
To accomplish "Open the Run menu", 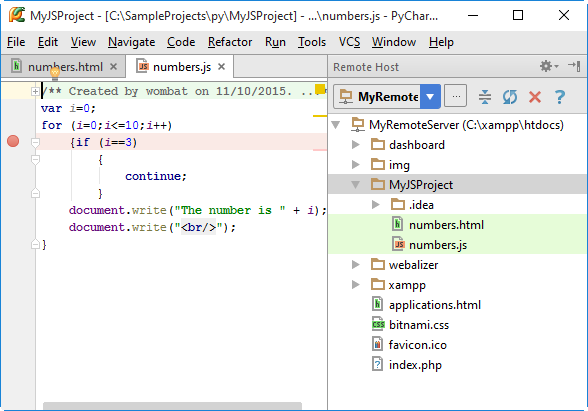I will click(275, 42).
